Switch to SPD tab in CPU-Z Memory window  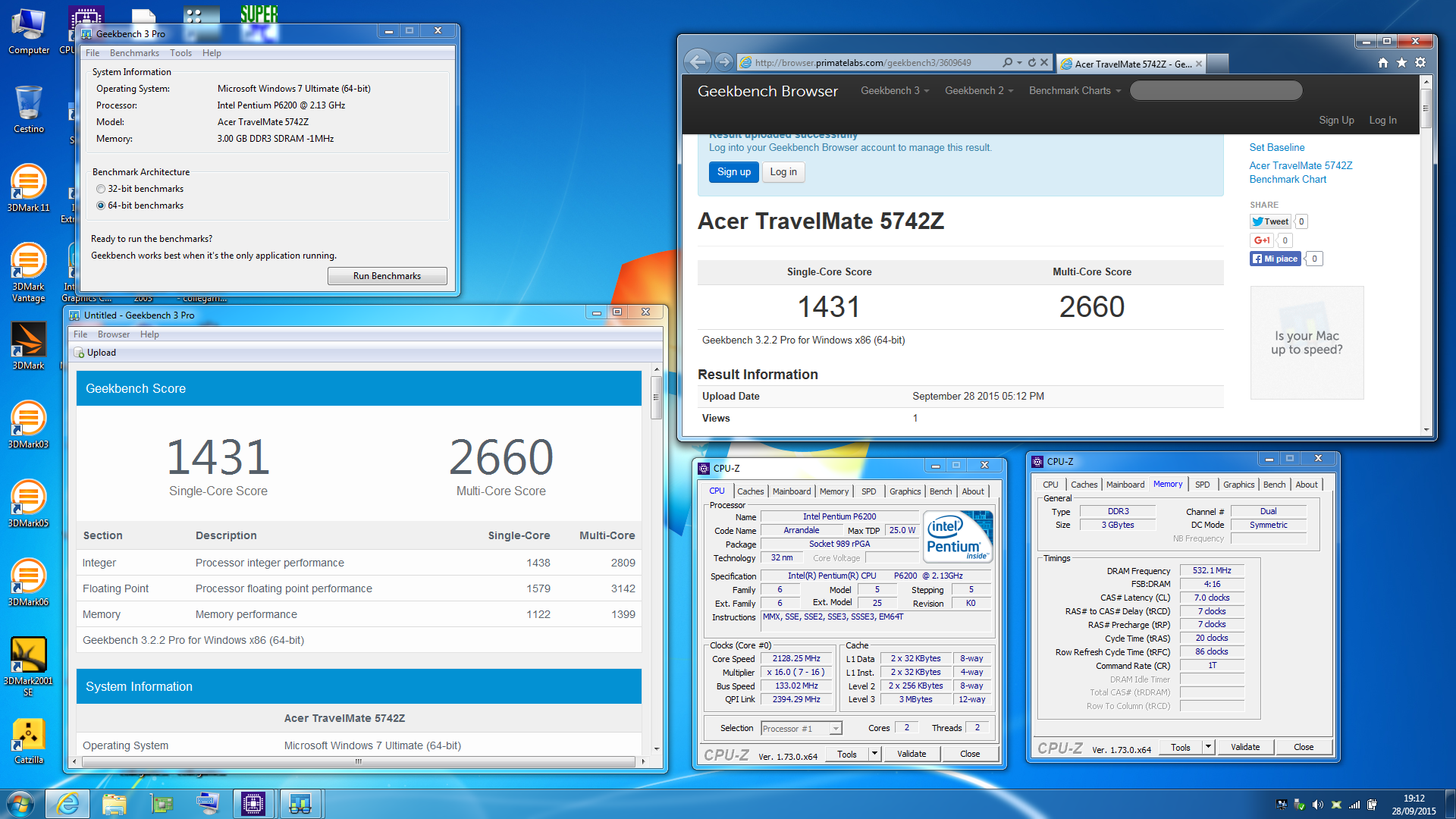click(x=1202, y=485)
